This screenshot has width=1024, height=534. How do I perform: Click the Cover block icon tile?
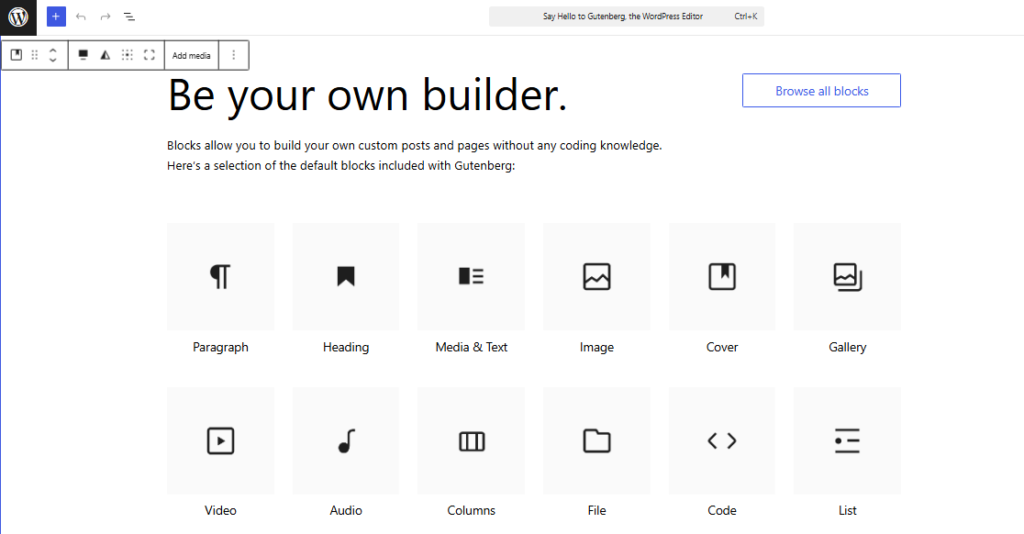(x=722, y=277)
